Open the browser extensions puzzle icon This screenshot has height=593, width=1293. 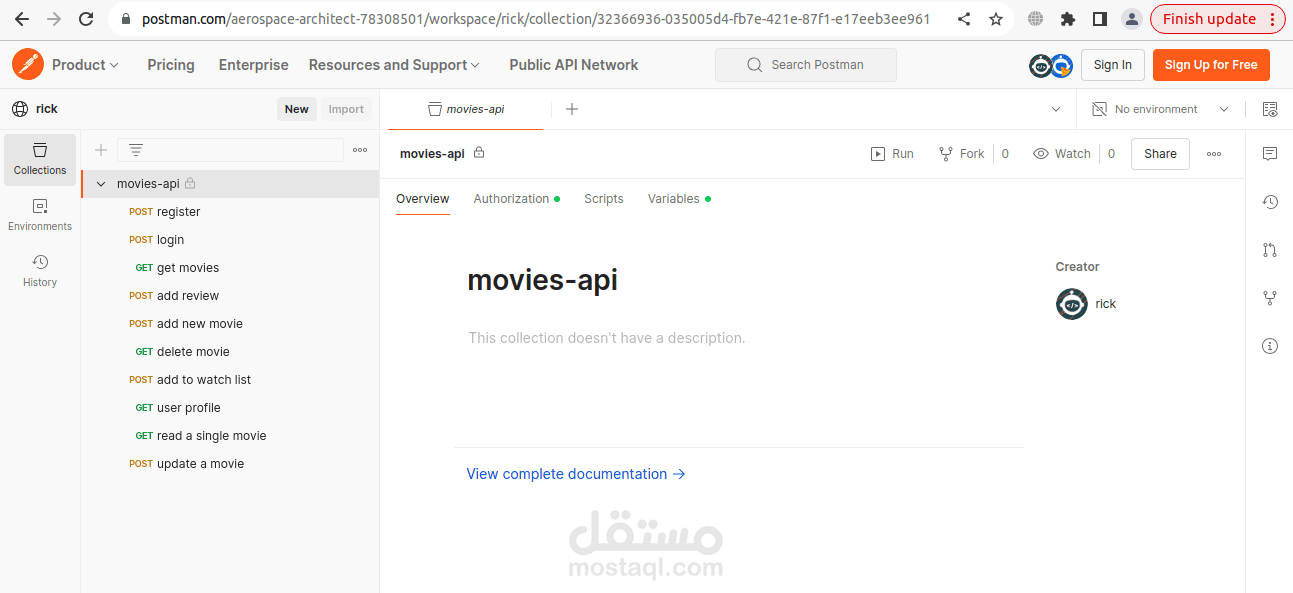(x=1068, y=19)
